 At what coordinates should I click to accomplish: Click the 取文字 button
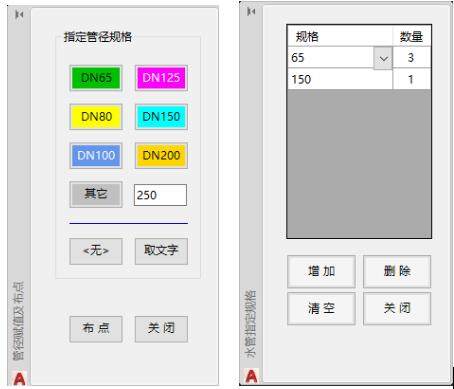161,251
